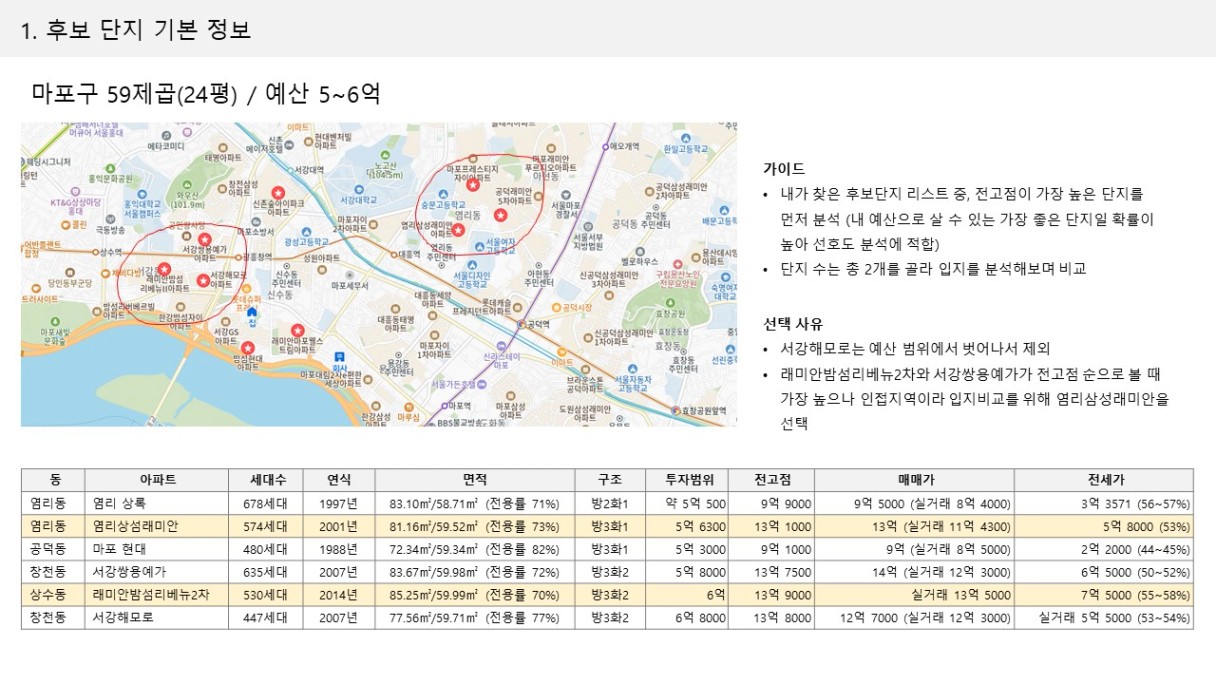This screenshot has width=1216, height=684.
Task: Click the 선택 사유 heading
Action: click(x=793, y=324)
